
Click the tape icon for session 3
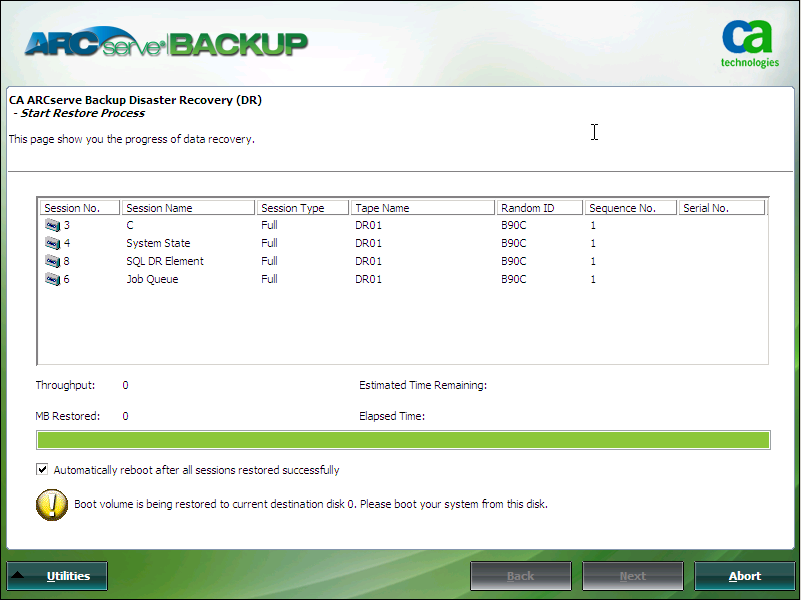click(52, 225)
